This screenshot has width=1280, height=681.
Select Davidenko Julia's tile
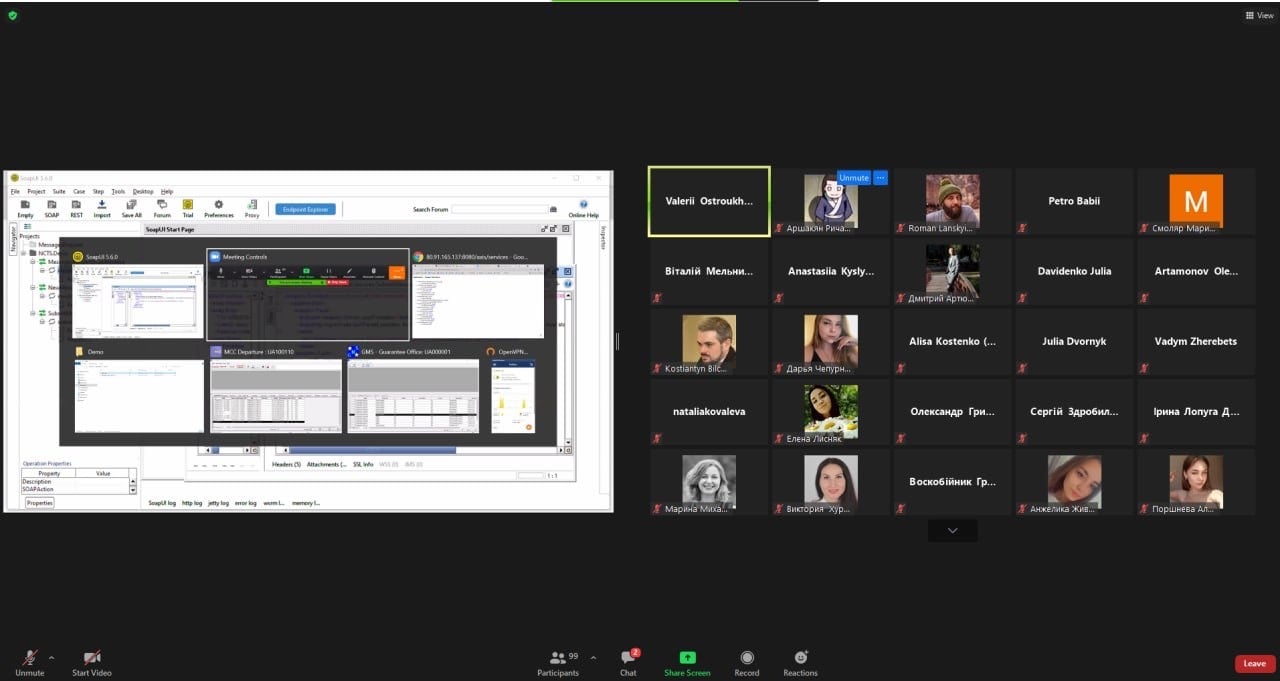1074,271
